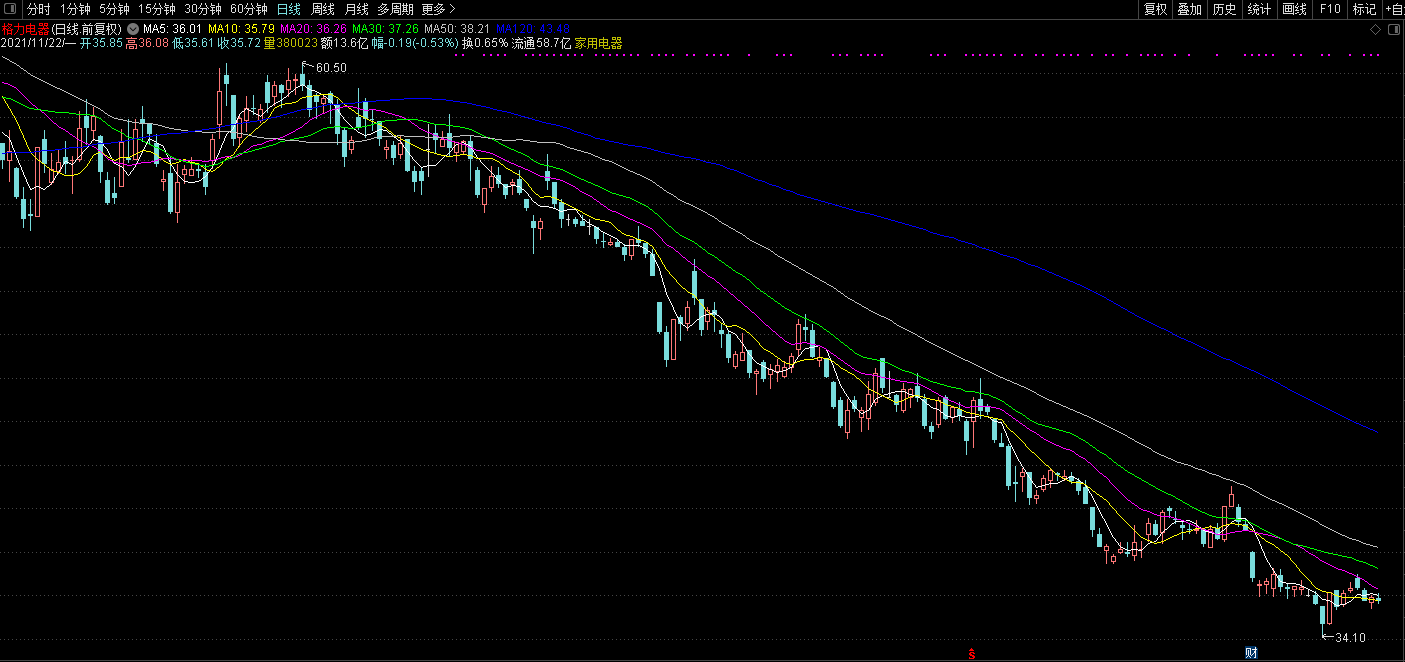Click the left panel toggle icon
Viewport: 1405px width, 662px height.
tap(9, 9)
